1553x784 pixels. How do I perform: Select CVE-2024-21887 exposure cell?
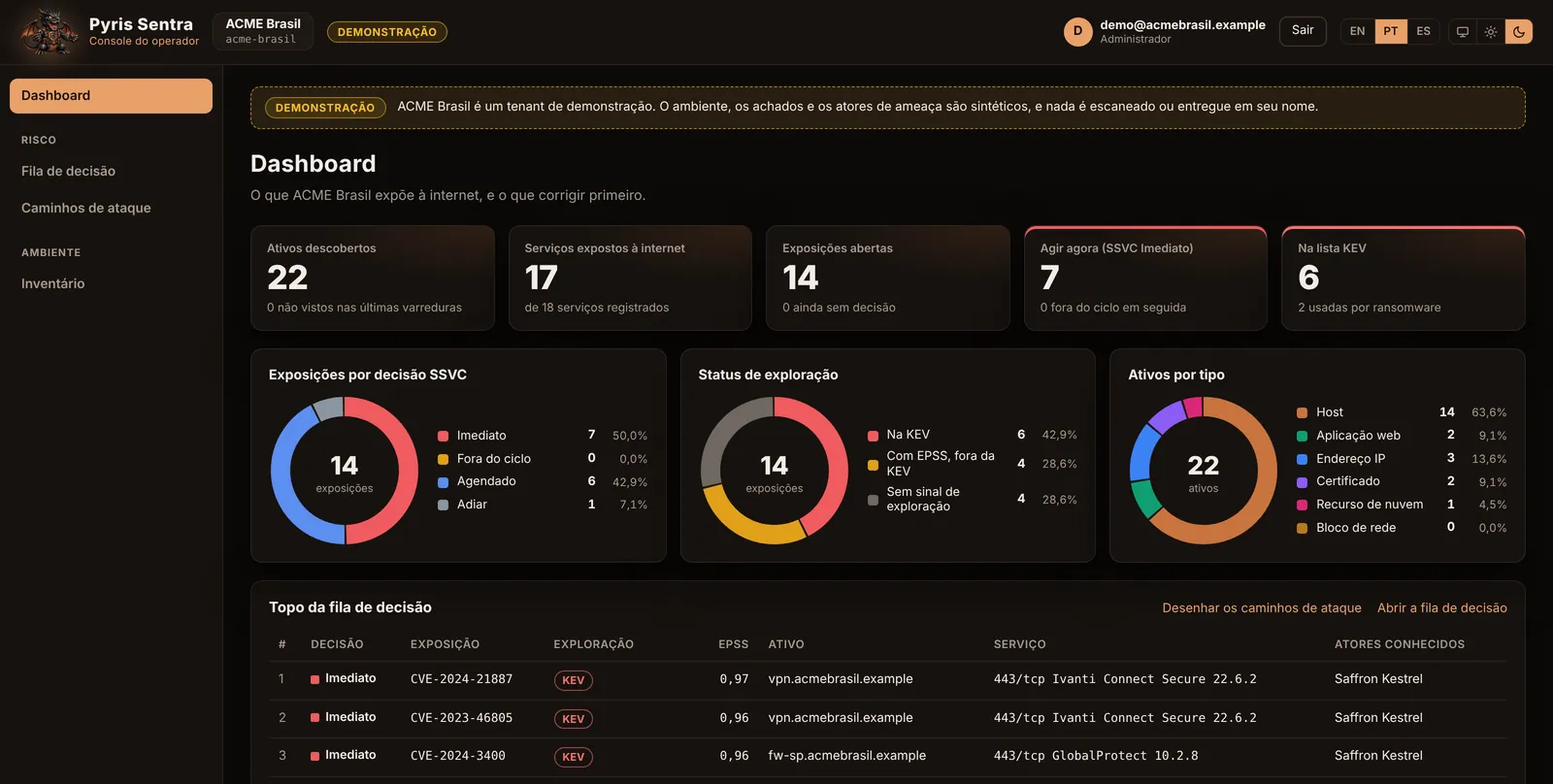click(461, 679)
